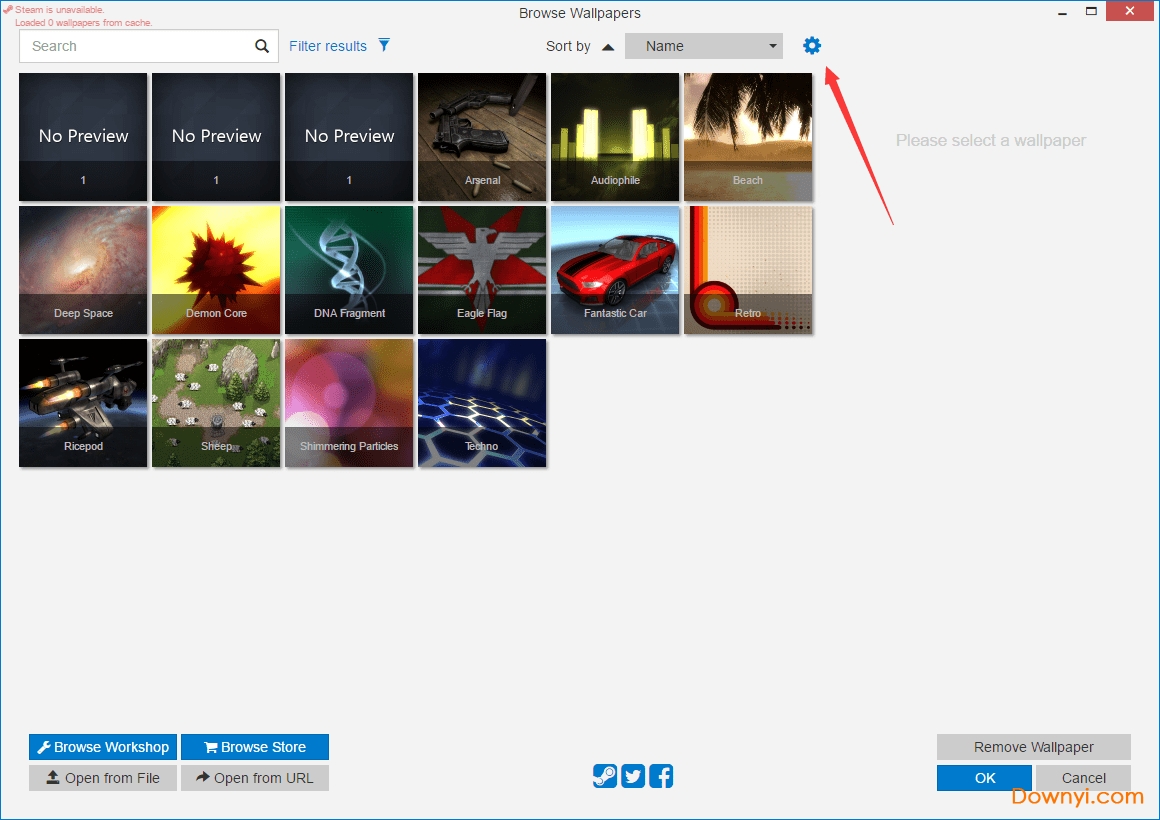This screenshot has height=820, width=1160.
Task: Open the Name sorting dropdown
Action: [703, 45]
